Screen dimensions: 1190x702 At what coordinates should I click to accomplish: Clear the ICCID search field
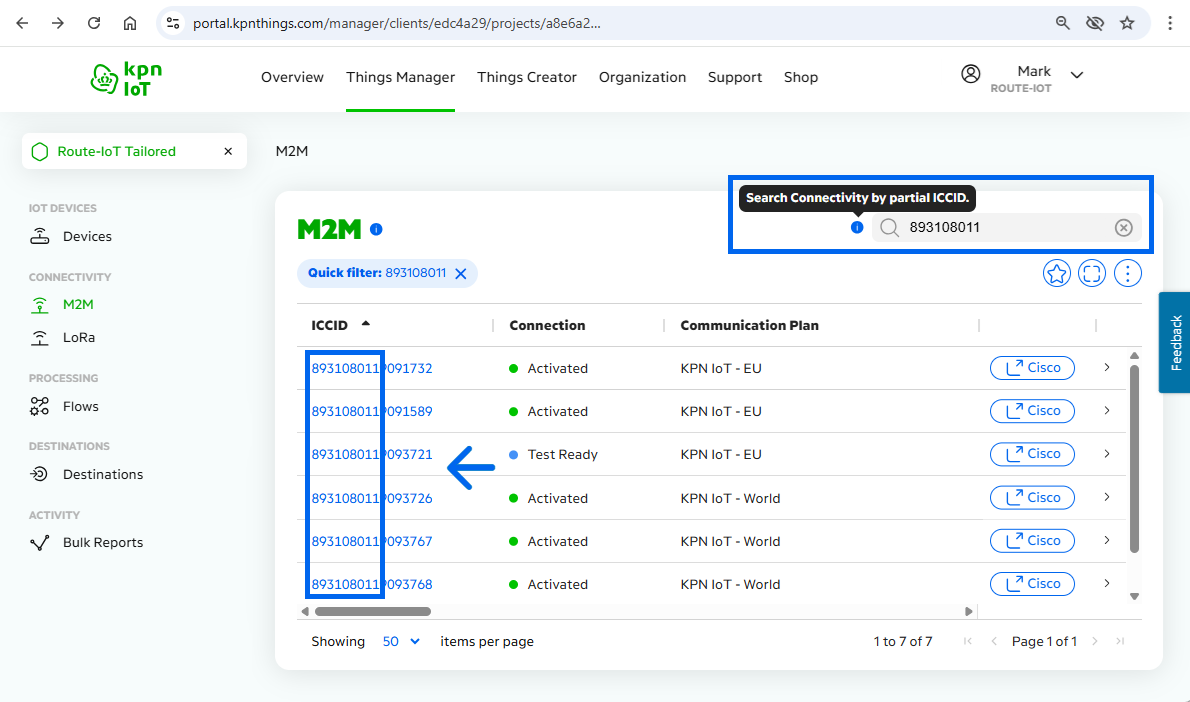pos(1123,228)
